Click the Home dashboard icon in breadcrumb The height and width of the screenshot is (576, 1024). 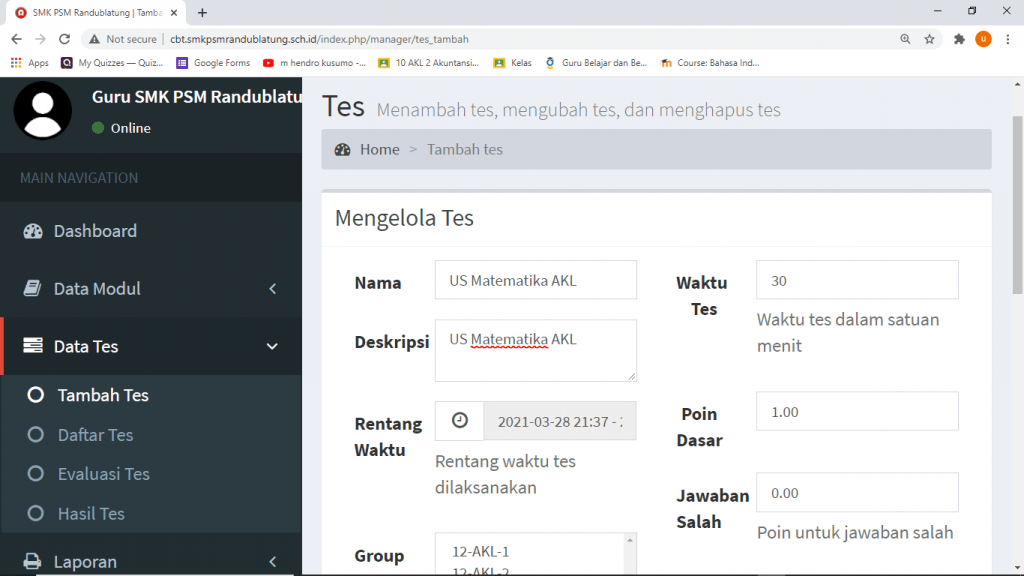pos(342,150)
